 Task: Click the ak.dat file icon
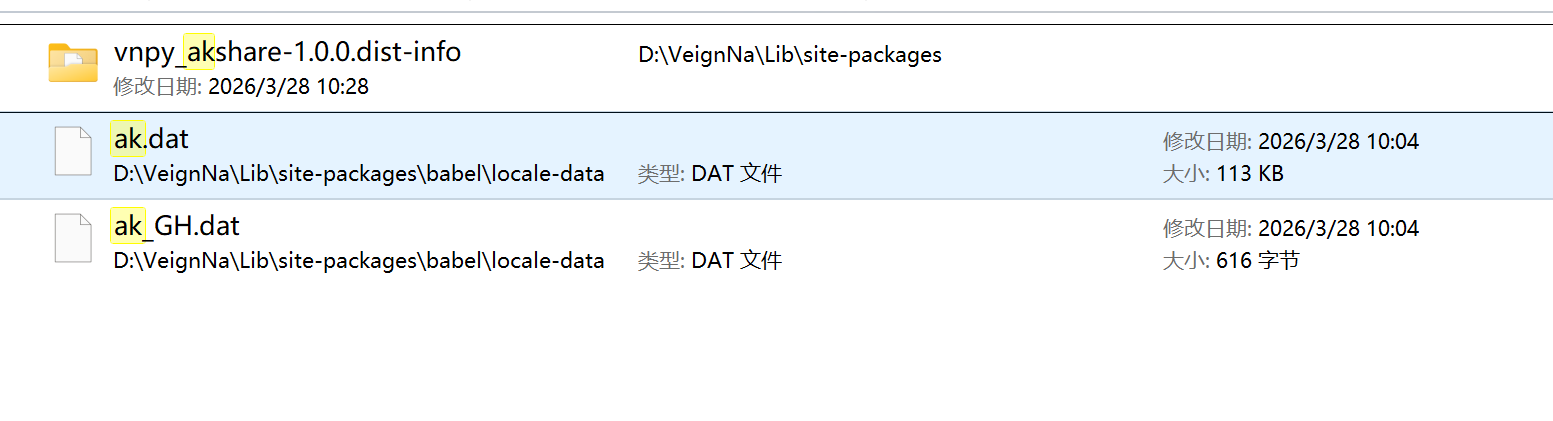point(73,151)
